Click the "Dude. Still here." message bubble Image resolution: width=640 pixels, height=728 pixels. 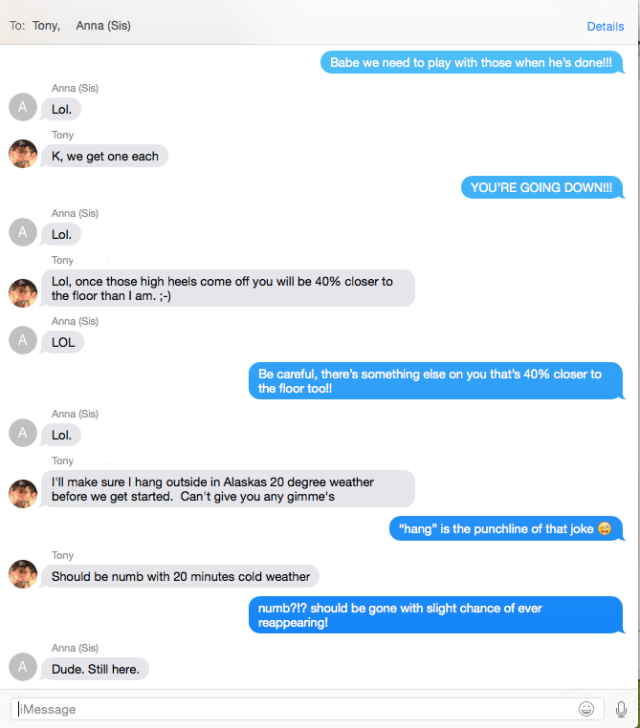[x=95, y=668]
